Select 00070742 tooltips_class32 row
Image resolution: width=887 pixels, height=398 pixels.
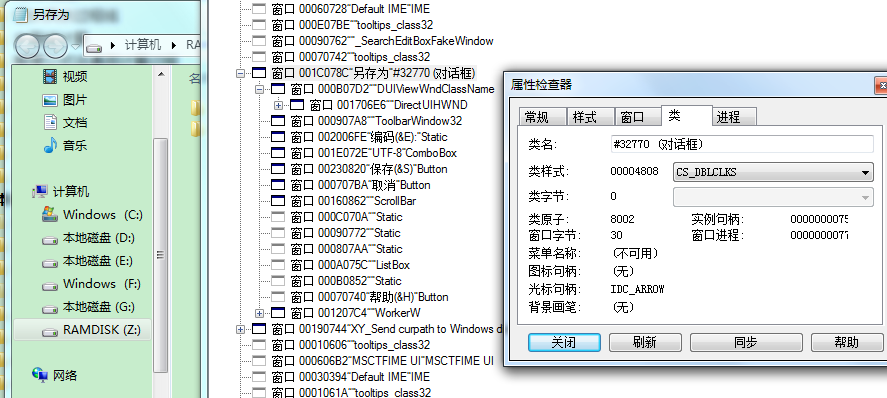[351, 57]
